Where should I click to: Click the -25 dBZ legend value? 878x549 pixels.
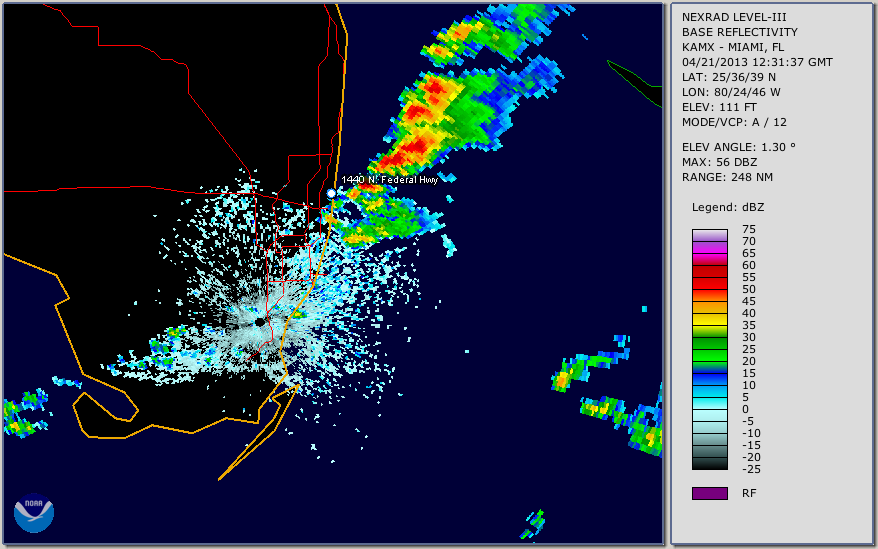751,469
